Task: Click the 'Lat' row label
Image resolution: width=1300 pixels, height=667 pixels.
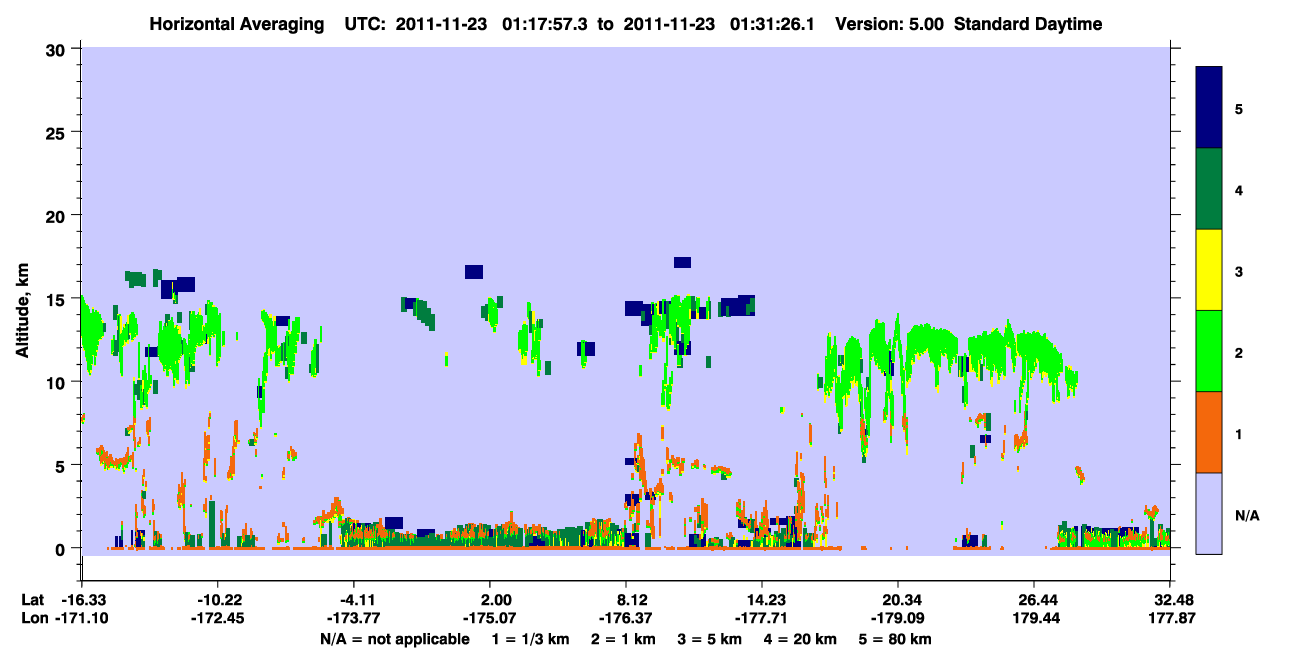Action: coord(33,600)
